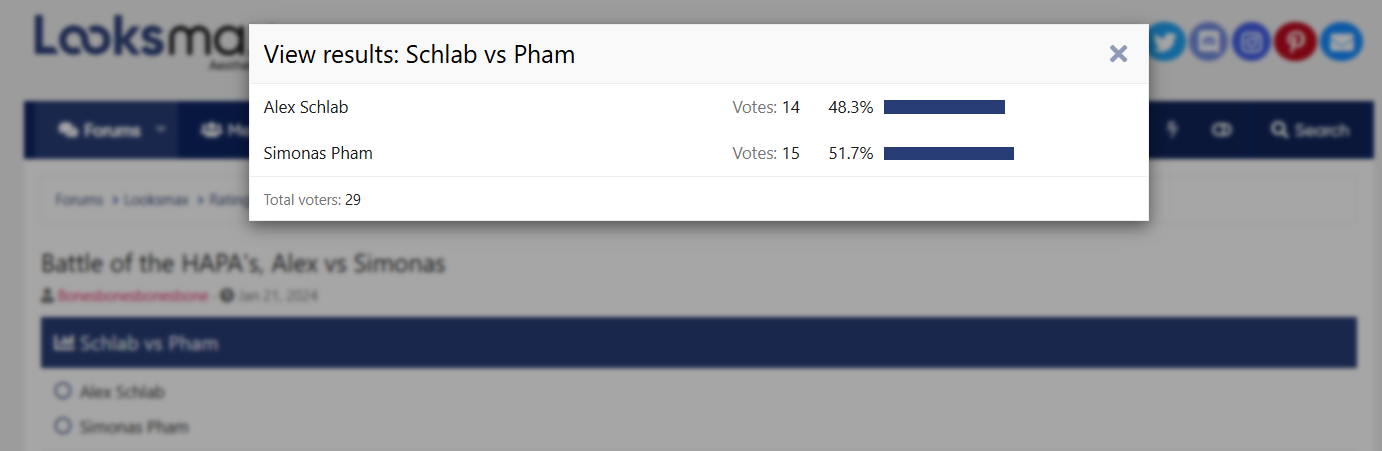Click the toggle-shaped icon in navbar

coord(1221,130)
